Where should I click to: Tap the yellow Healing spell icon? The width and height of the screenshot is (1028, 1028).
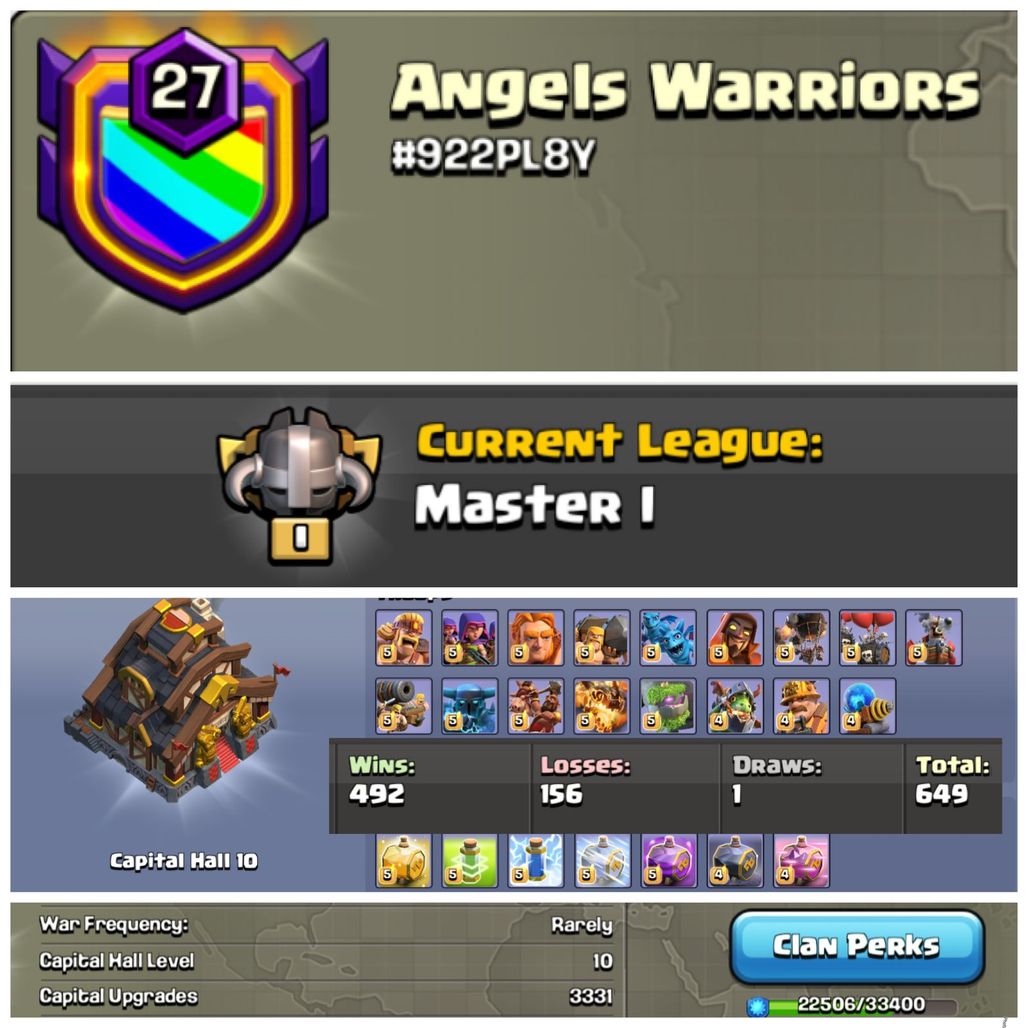pos(403,861)
